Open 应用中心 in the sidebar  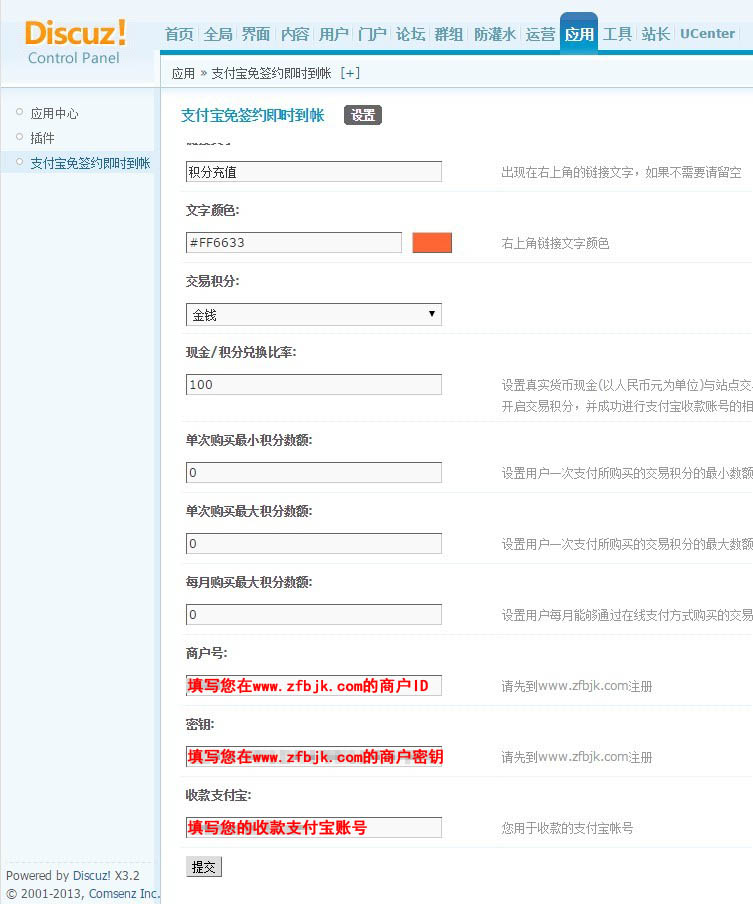pyautogui.click(x=54, y=113)
